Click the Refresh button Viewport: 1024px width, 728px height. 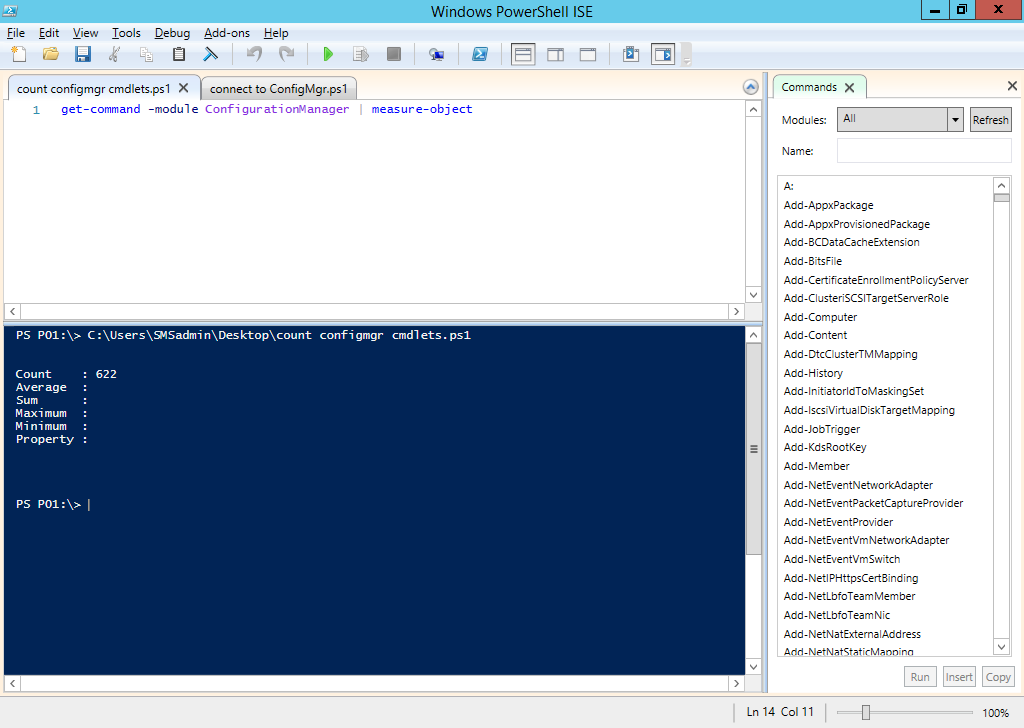[990, 120]
